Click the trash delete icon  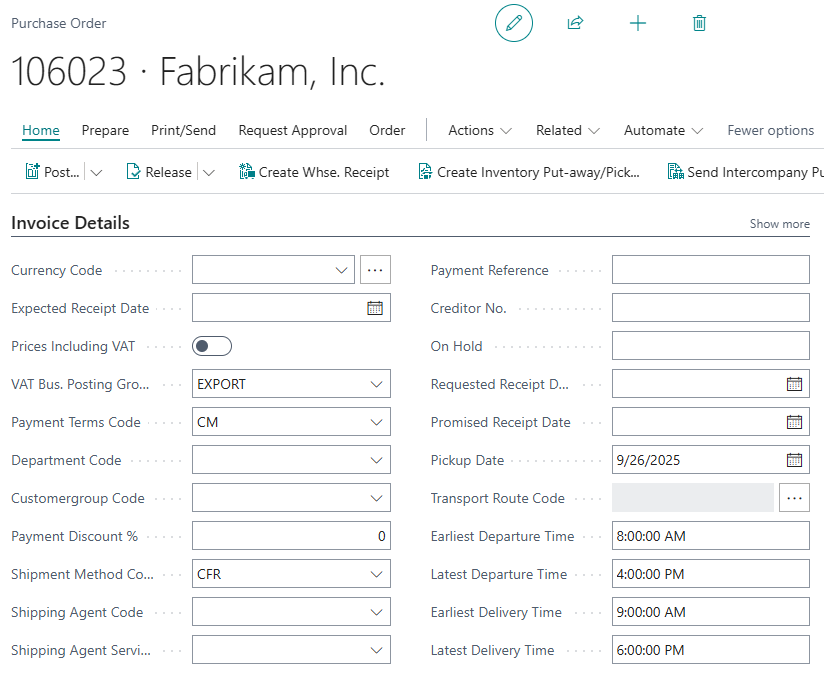point(700,23)
